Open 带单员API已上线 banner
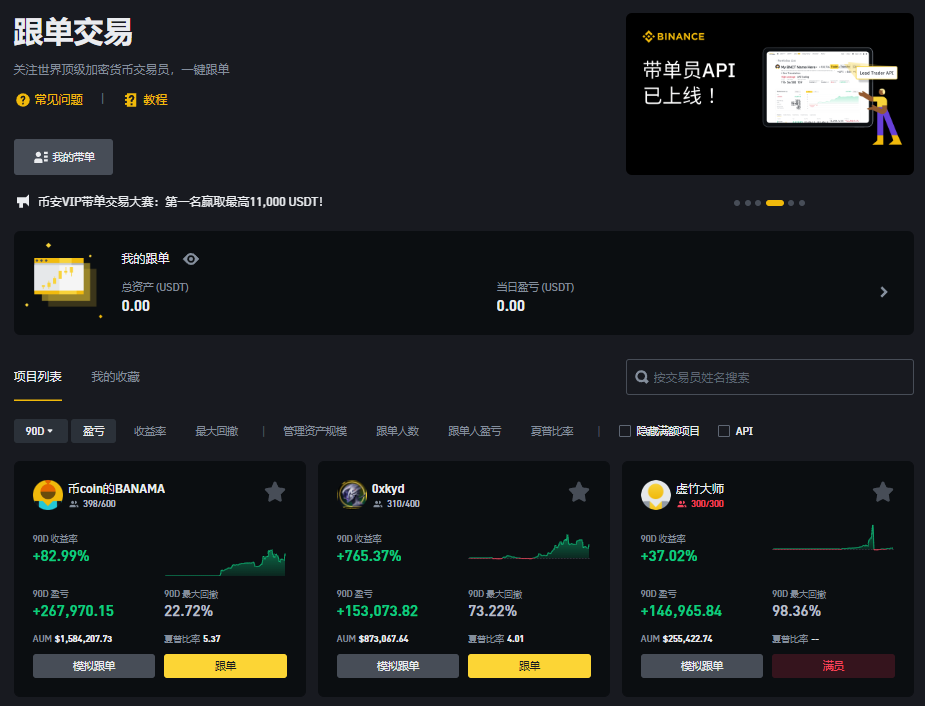Image resolution: width=925 pixels, height=706 pixels. (x=770, y=94)
